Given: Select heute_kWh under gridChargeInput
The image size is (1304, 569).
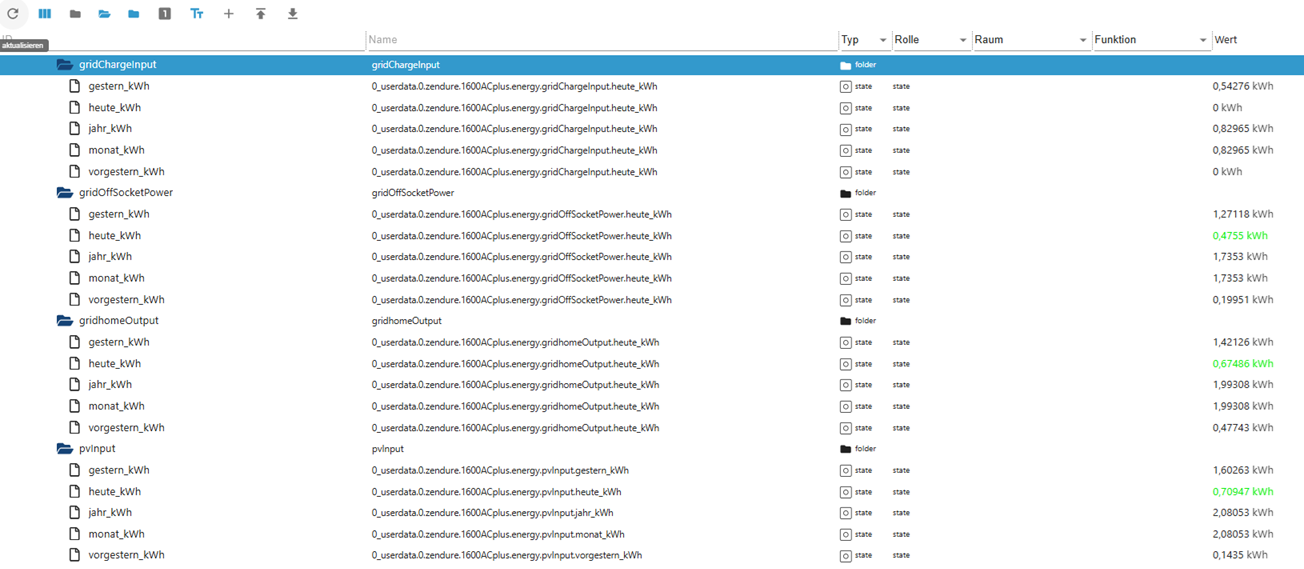Looking at the screenshot, I should pyautogui.click(x=114, y=108).
